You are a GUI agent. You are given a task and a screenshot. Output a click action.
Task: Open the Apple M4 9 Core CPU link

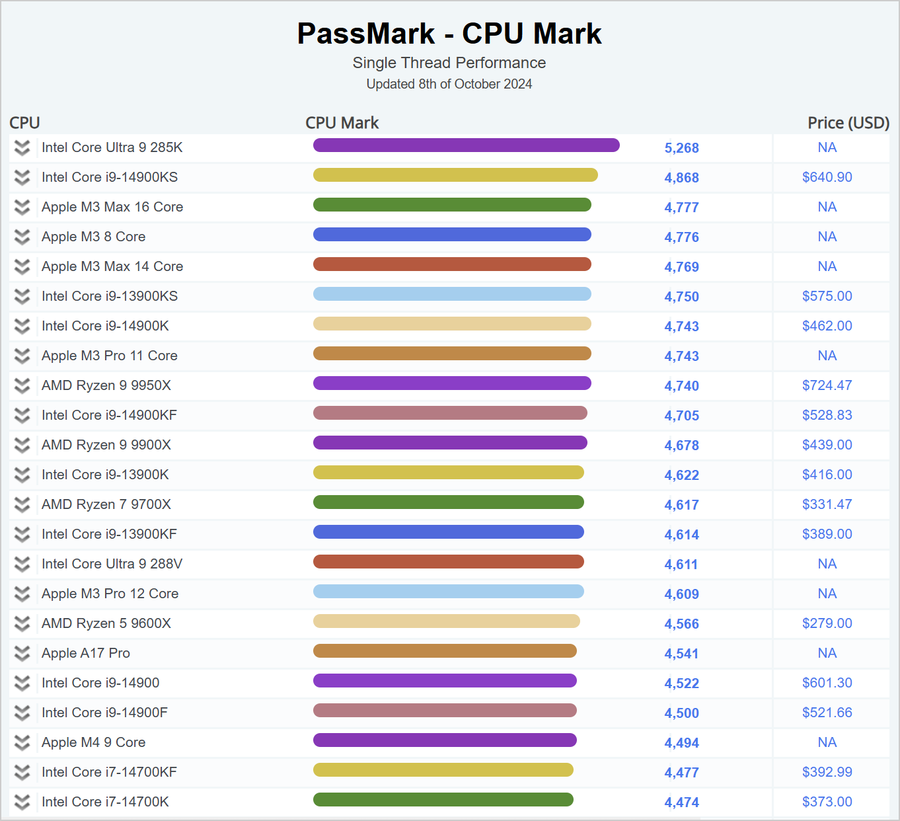pos(94,742)
